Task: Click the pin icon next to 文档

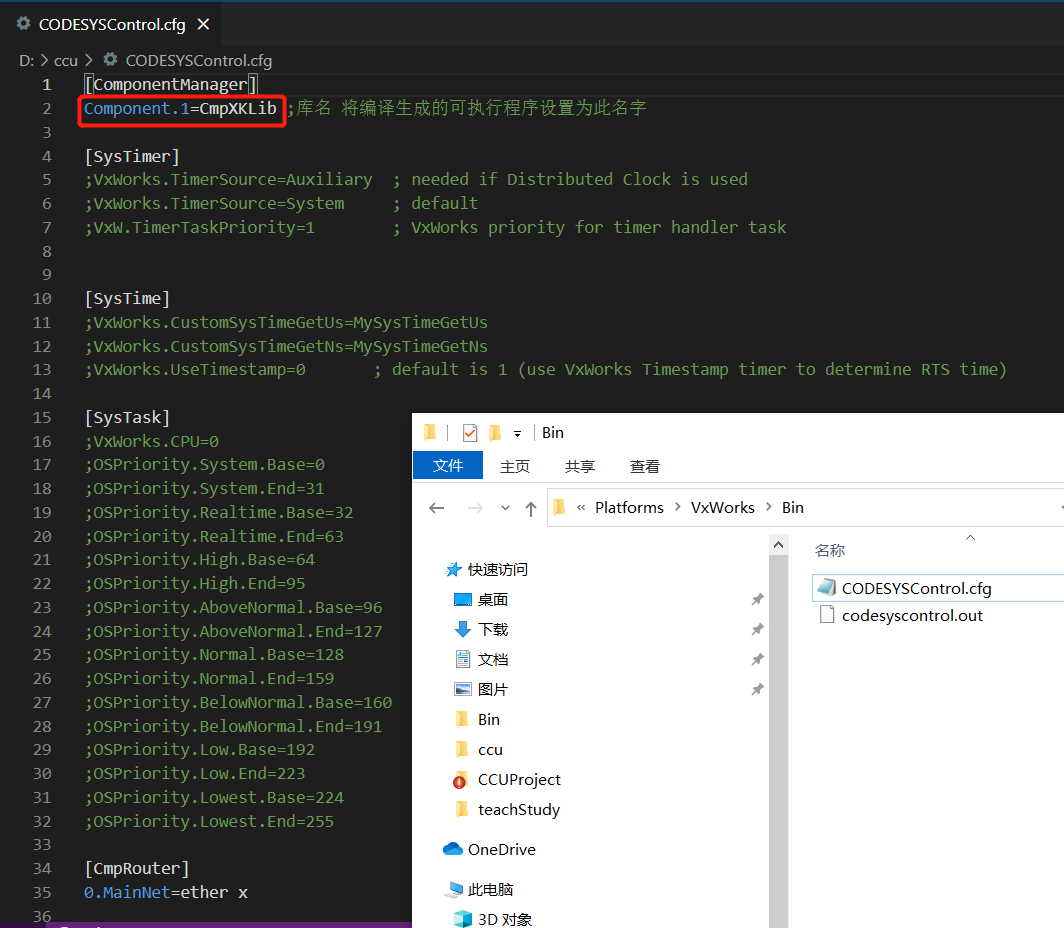Action: tap(757, 659)
